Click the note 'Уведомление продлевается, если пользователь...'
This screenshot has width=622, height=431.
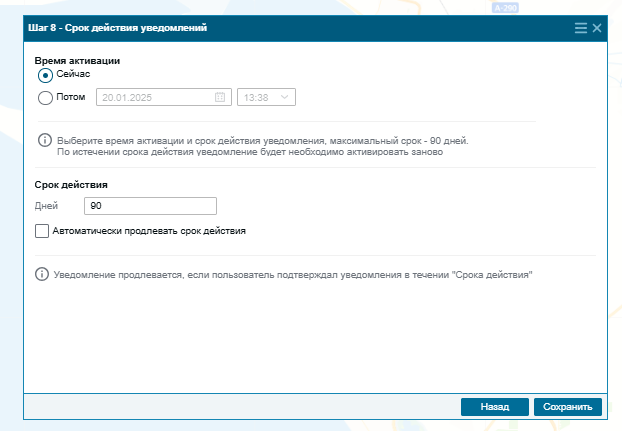[293, 275]
